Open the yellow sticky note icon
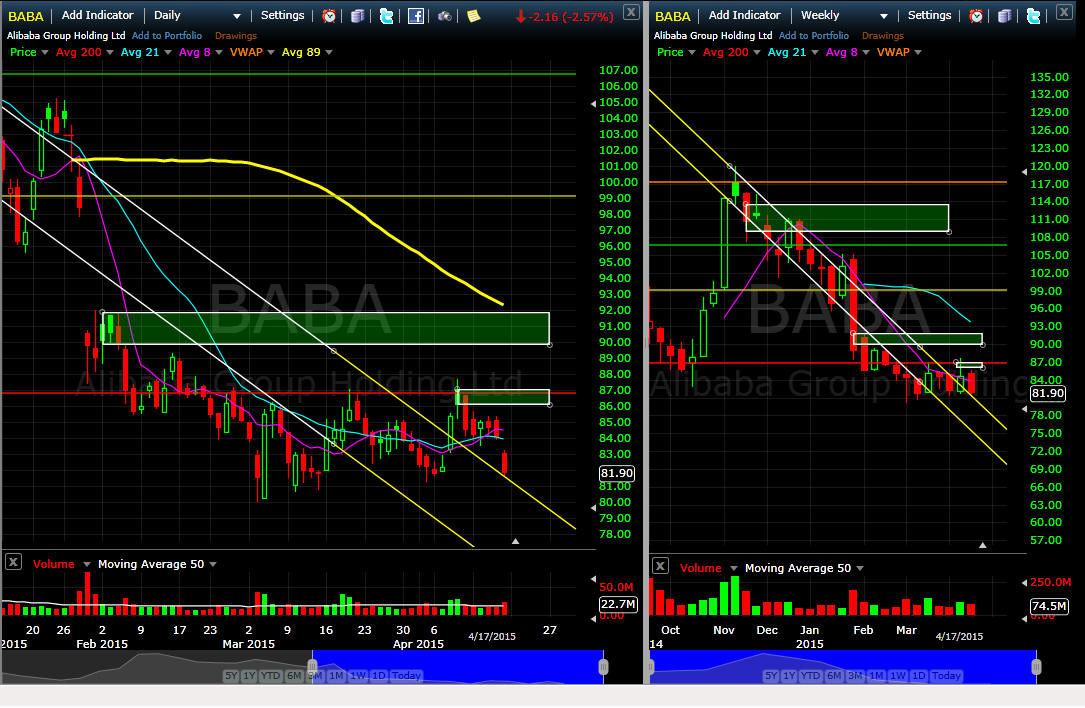Viewport: 1085px width, 708px height. [473, 15]
